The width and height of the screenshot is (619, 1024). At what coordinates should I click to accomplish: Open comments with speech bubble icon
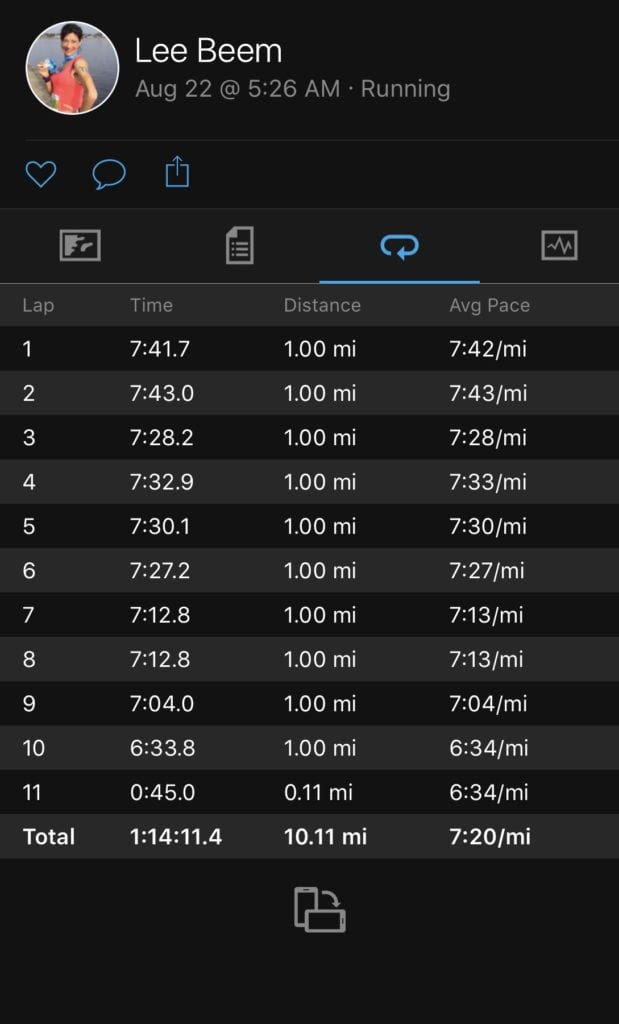pos(109,174)
